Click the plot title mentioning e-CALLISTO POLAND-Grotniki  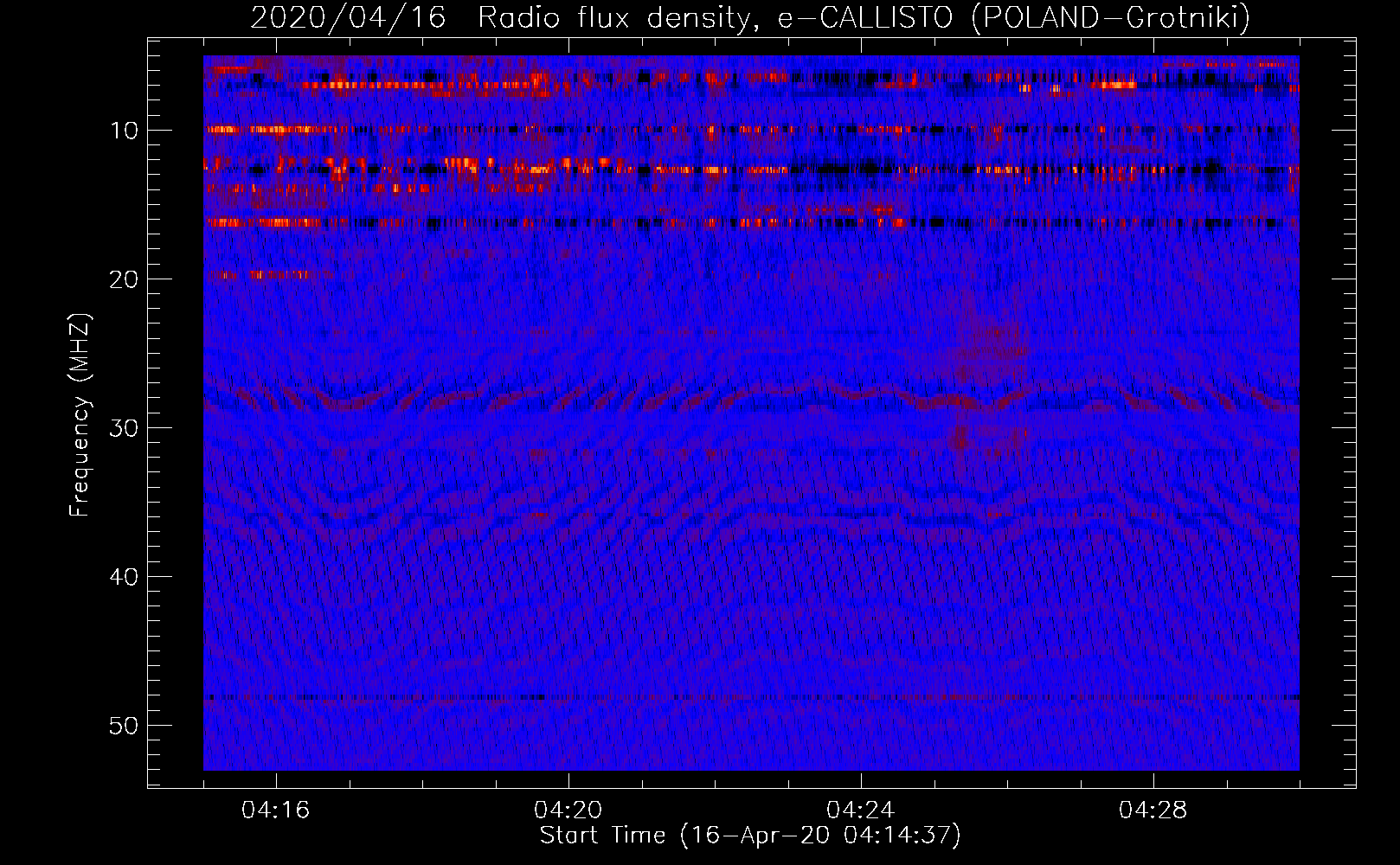(750, 17)
